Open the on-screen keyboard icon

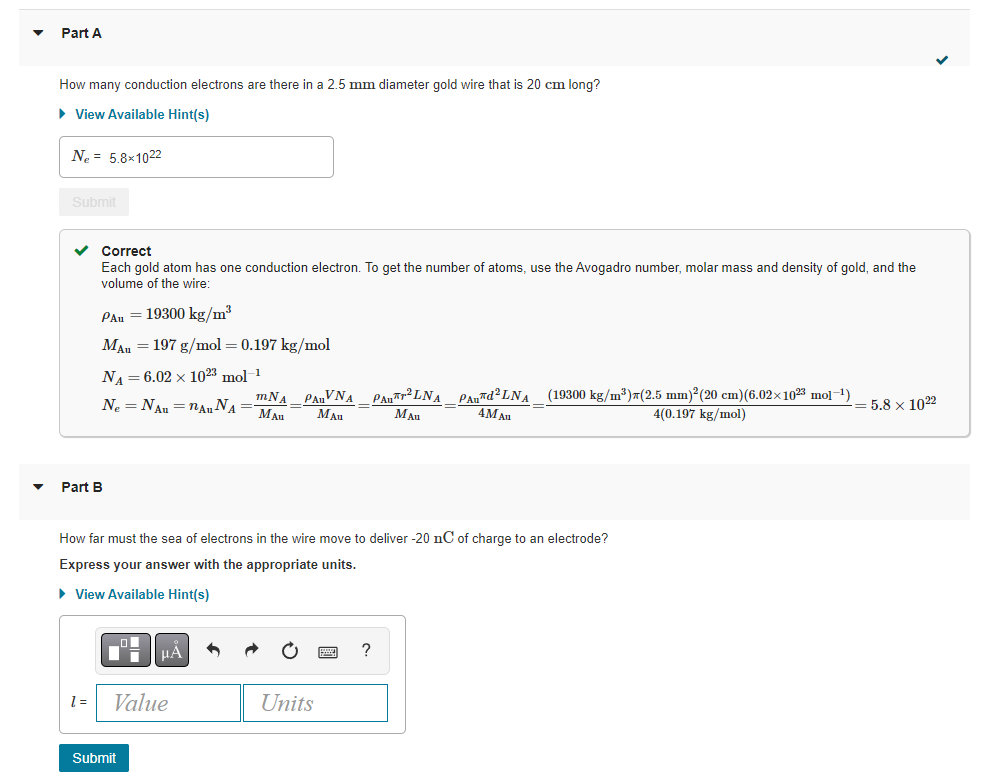(x=329, y=650)
